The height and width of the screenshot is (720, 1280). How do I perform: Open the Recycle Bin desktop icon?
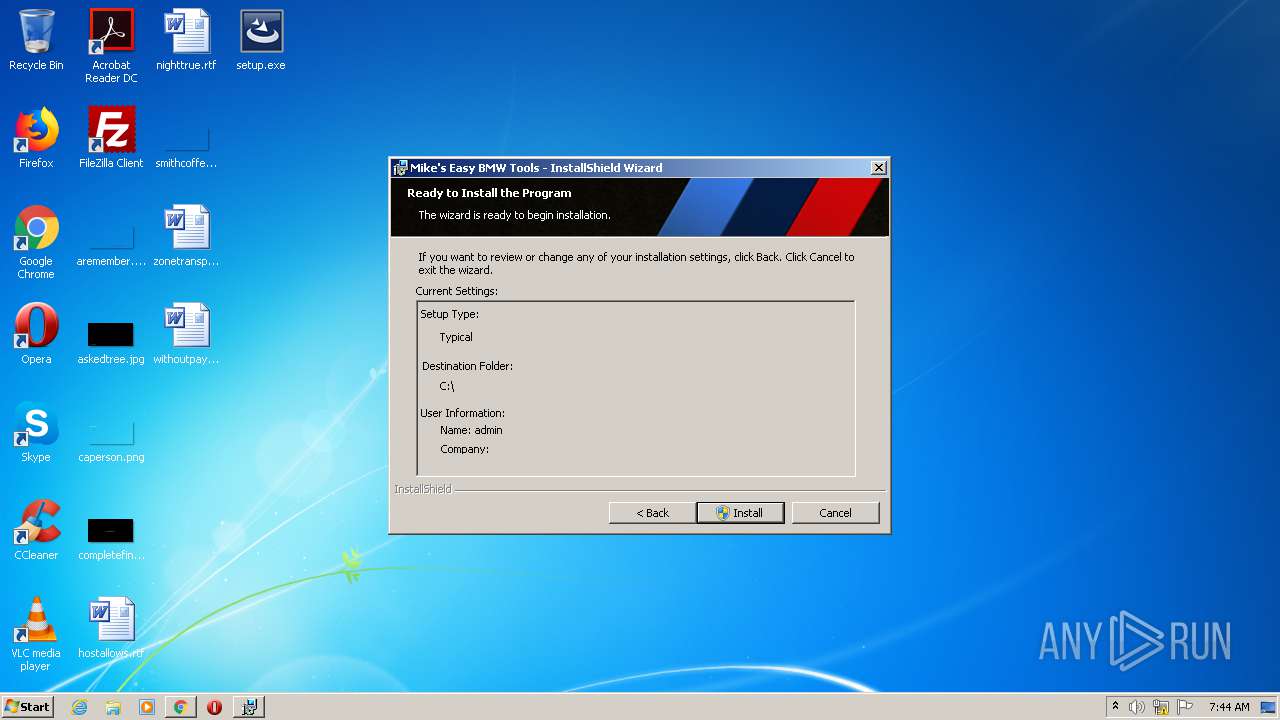pyautogui.click(x=36, y=41)
